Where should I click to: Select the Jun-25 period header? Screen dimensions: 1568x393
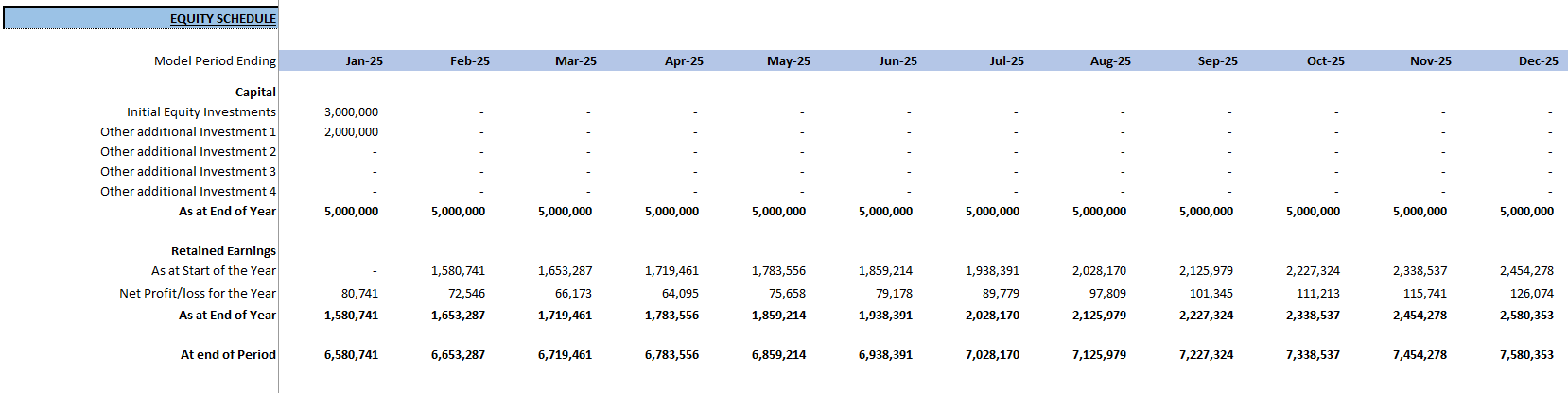(897, 61)
